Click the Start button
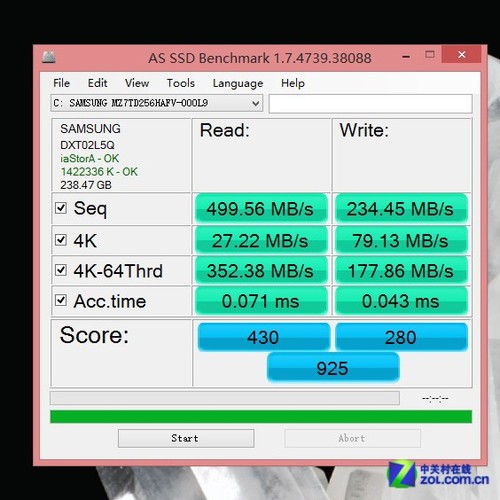The width and height of the screenshot is (500, 500). [186, 438]
